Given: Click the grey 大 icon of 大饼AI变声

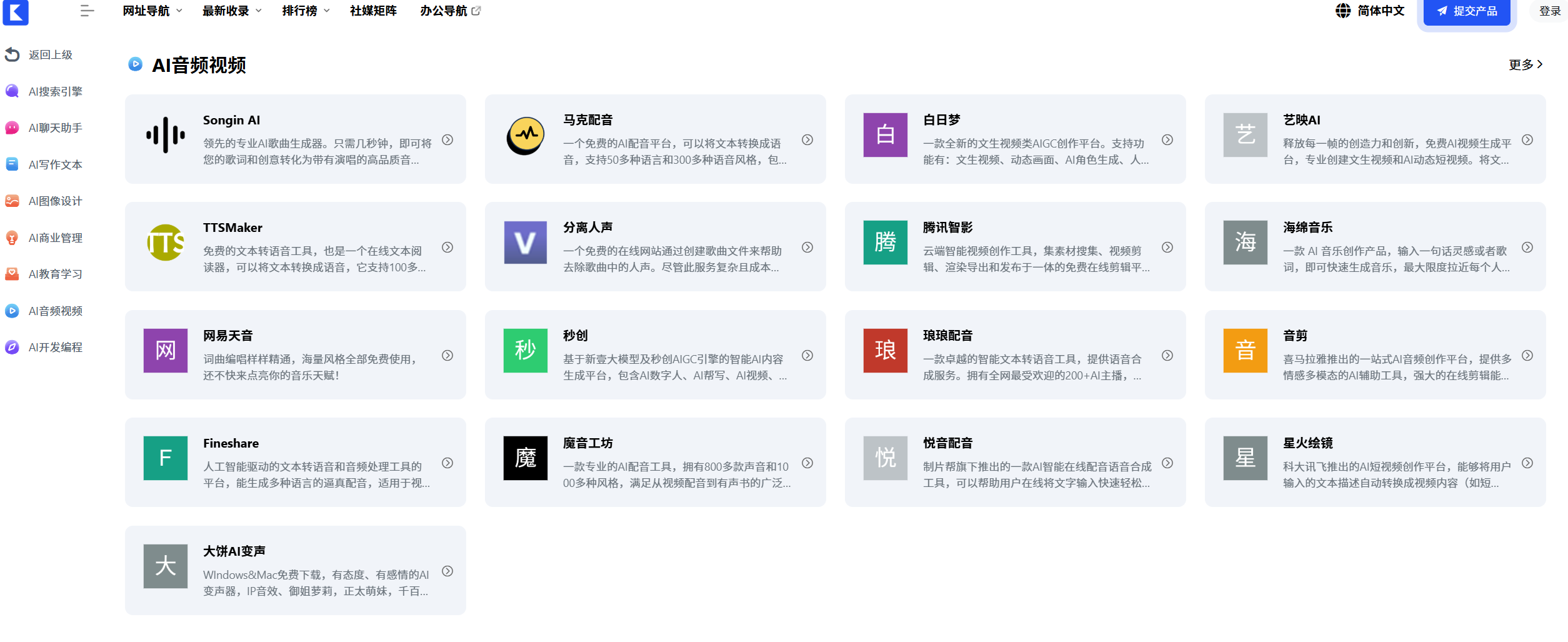Looking at the screenshot, I should 166,566.
